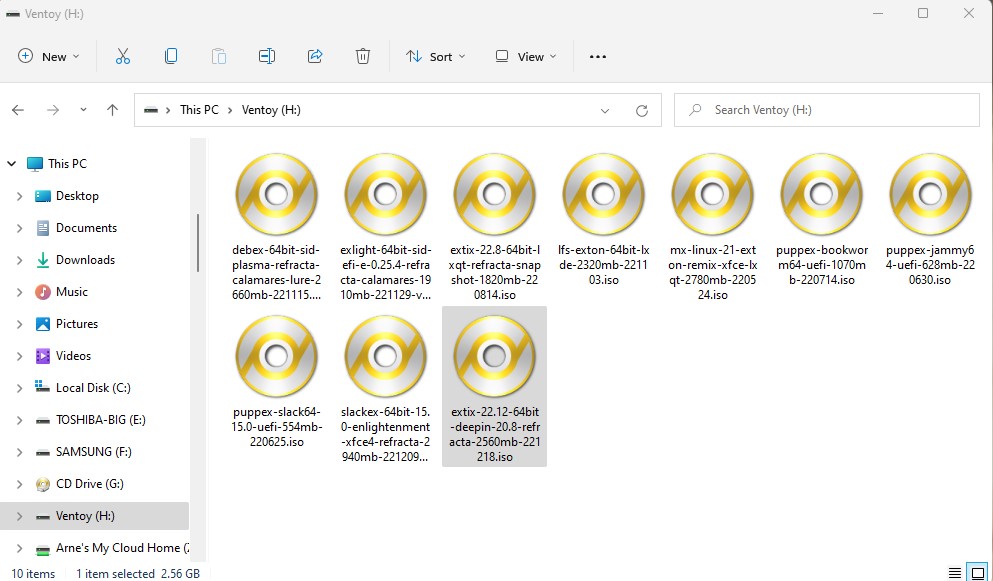The height and width of the screenshot is (581, 993).
Task: Click the navigation pane scrollbar
Action: point(198,243)
